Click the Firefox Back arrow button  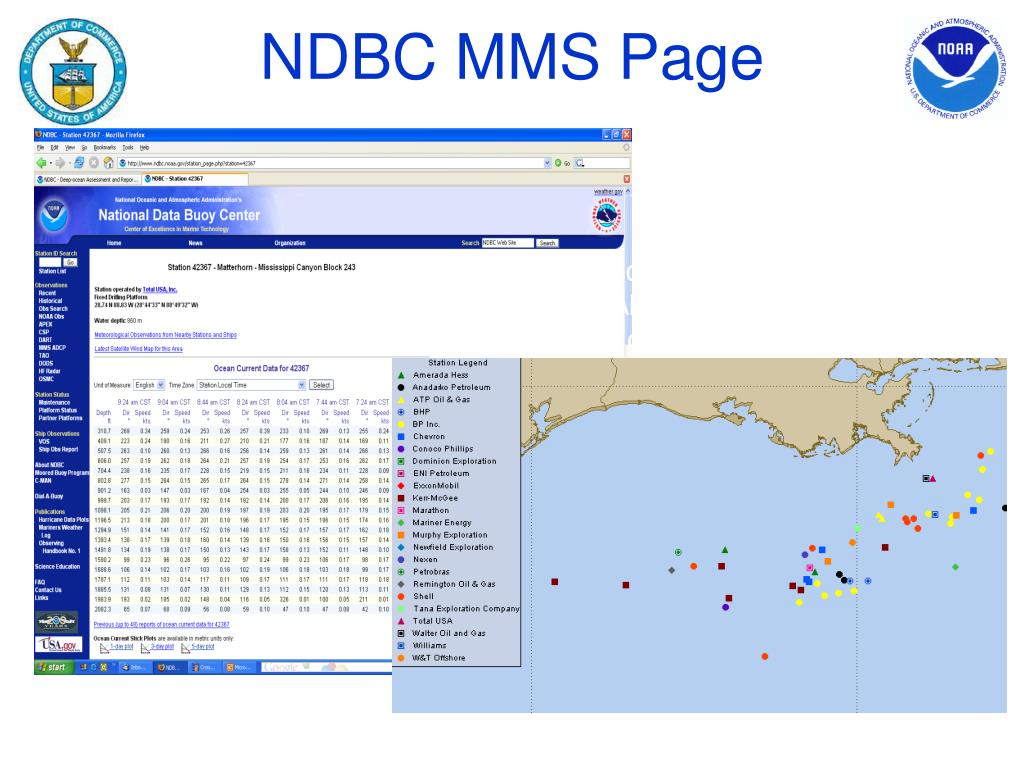[41, 163]
